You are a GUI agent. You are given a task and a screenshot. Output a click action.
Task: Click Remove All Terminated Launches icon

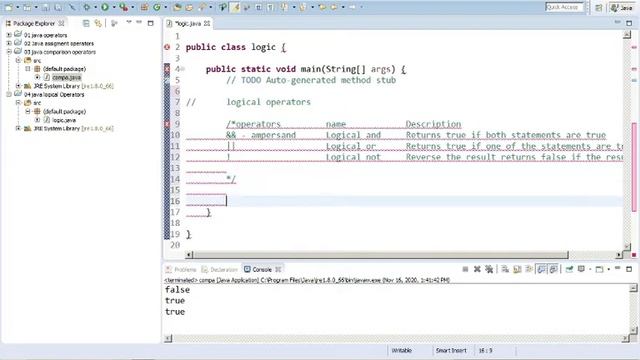(x=489, y=269)
